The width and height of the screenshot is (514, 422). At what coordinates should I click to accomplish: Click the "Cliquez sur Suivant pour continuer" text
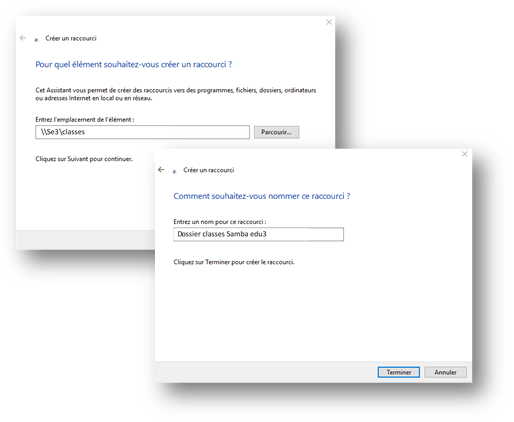pos(84,159)
